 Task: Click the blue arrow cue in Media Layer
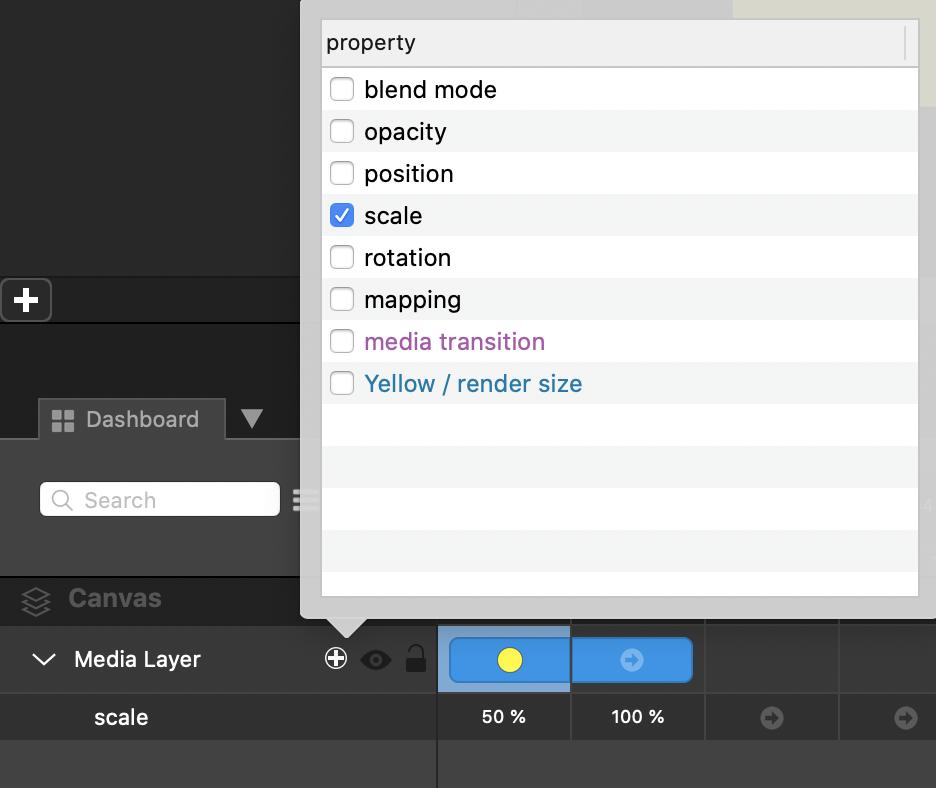pos(632,660)
